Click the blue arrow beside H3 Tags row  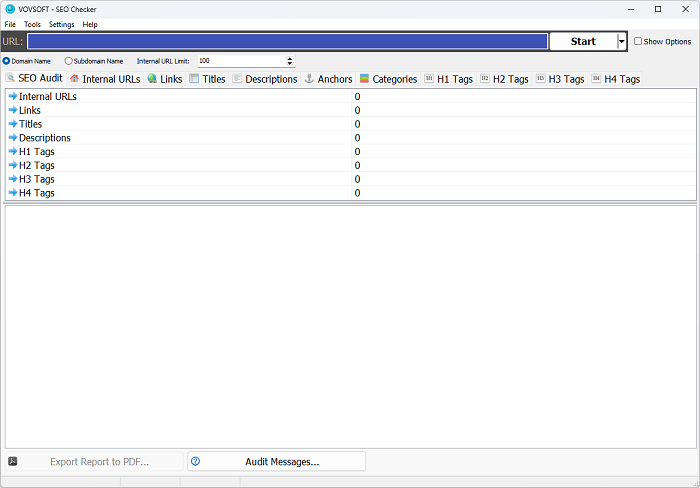coord(13,179)
